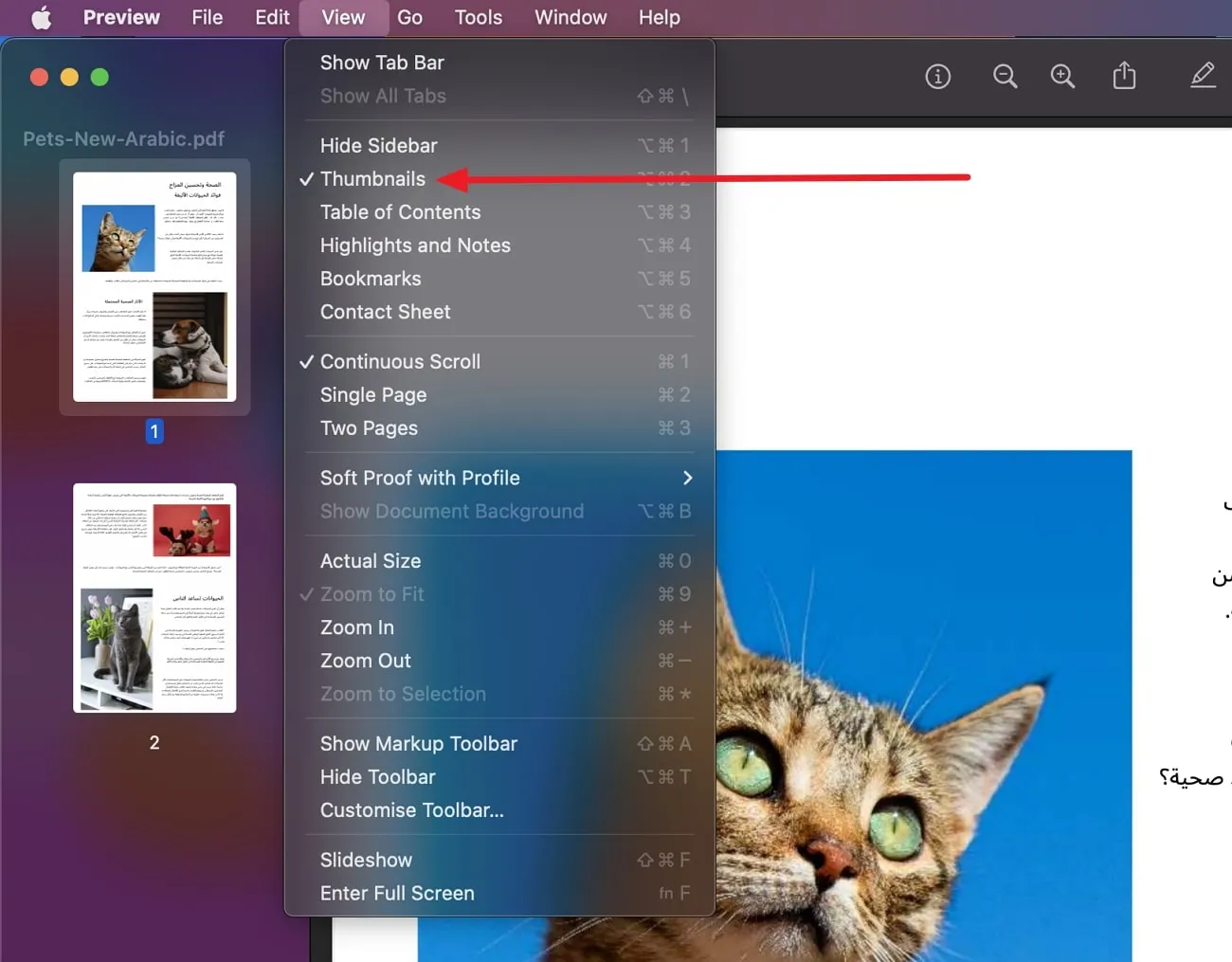Screen dimensions: 1232x962
Task: Enter Full Screen mode
Action: click(397, 893)
